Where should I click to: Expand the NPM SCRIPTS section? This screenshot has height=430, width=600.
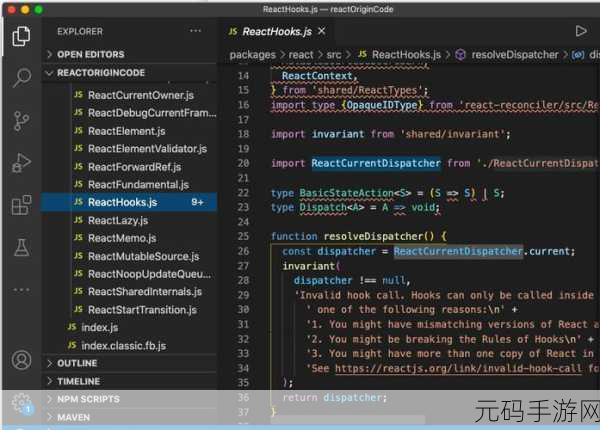tap(129, 399)
